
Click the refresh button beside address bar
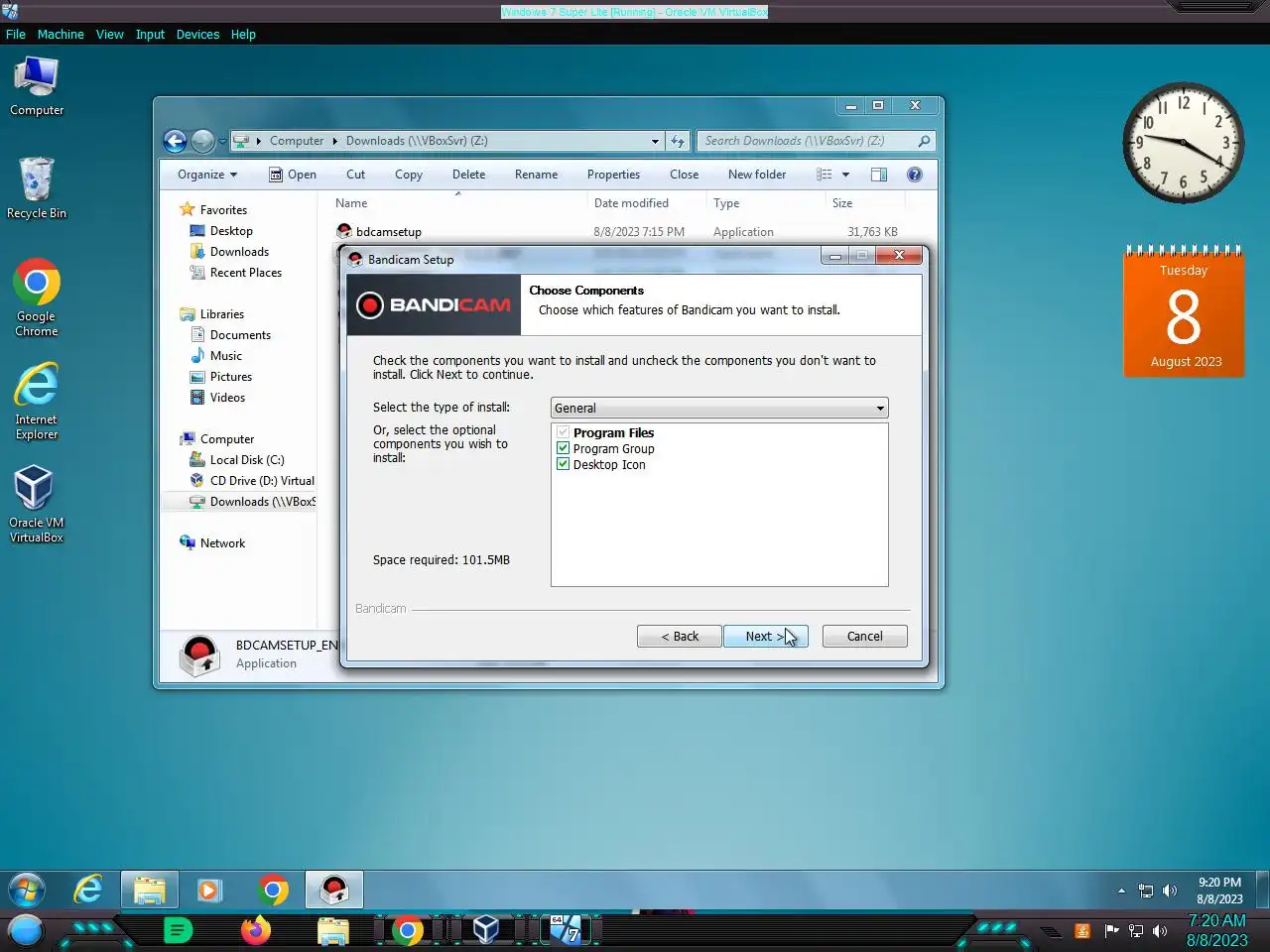(x=678, y=141)
